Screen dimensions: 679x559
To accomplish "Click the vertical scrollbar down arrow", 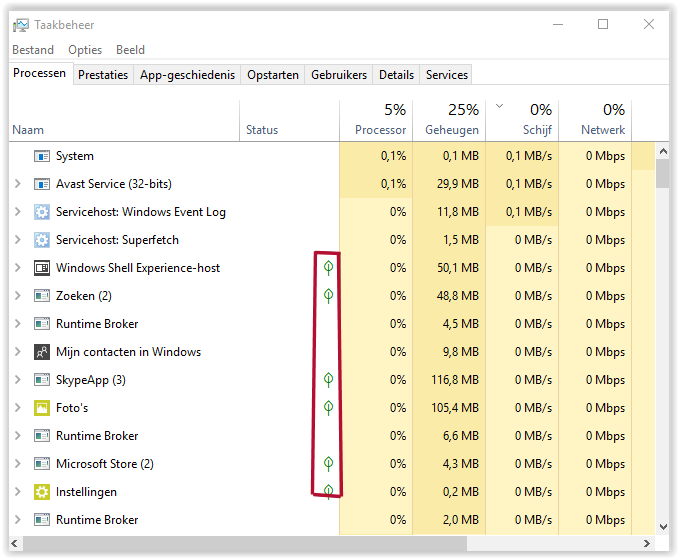I will [x=663, y=527].
